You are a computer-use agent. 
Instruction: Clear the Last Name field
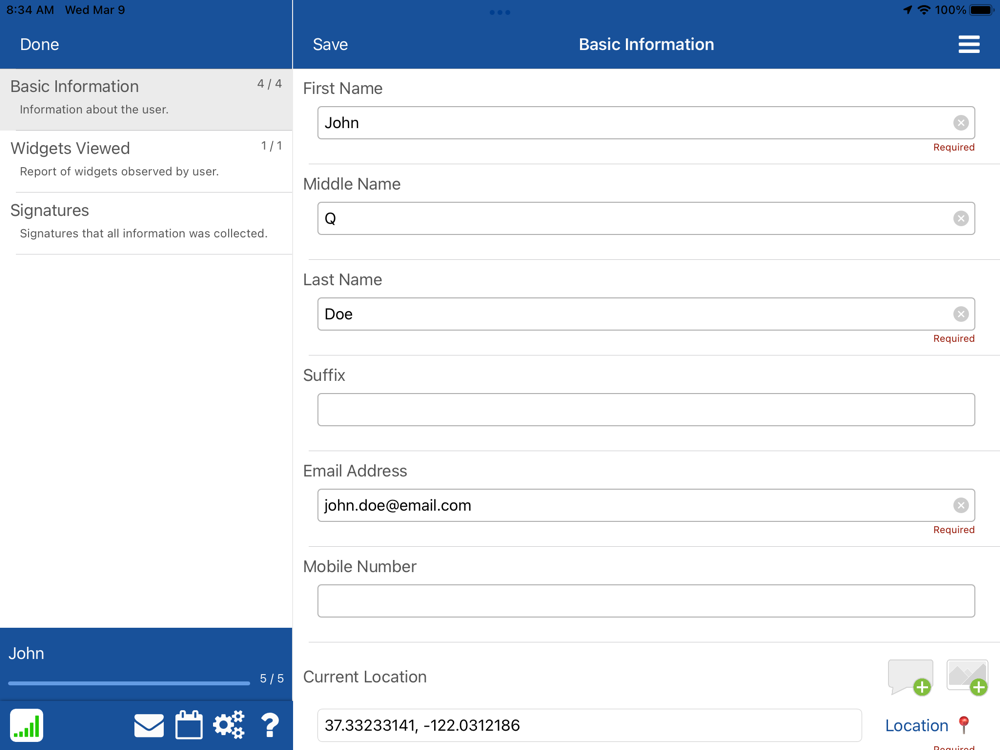point(960,314)
